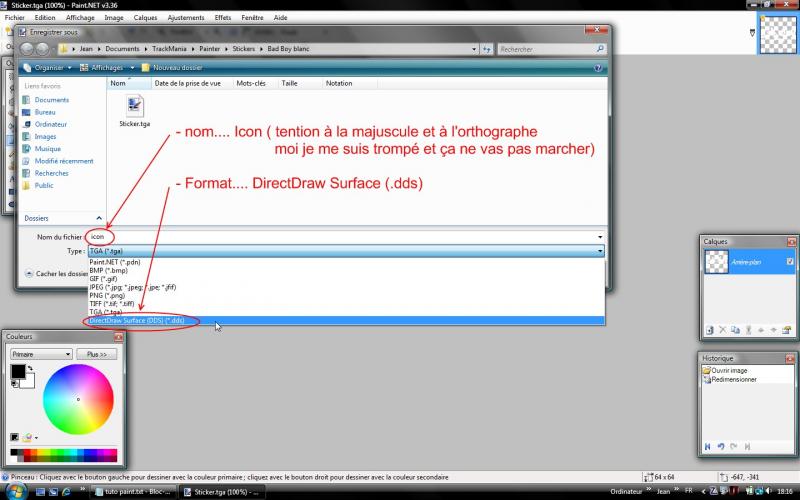Toggle visibility checkbox of Arrière-plan layer
Viewport: 800px width, 500px height.
click(x=790, y=261)
